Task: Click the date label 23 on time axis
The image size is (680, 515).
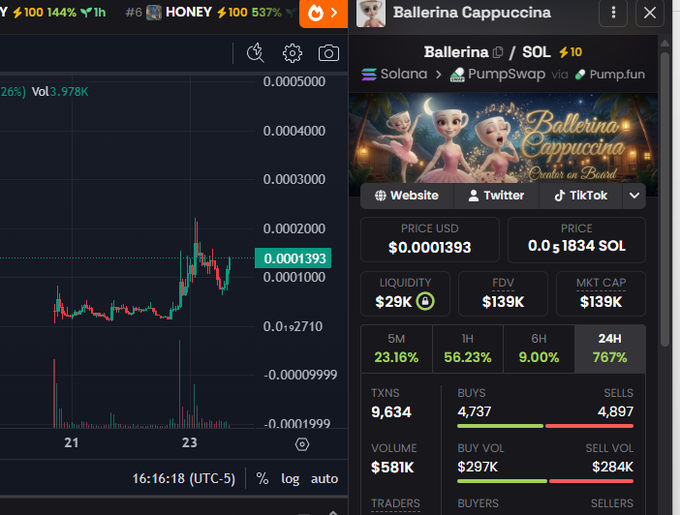Action: coord(190,443)
